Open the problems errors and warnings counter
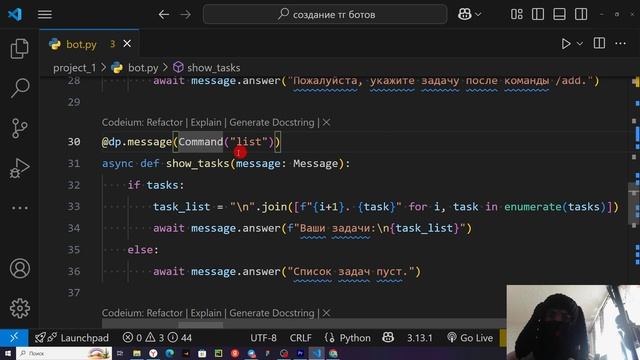 point(157,338)
